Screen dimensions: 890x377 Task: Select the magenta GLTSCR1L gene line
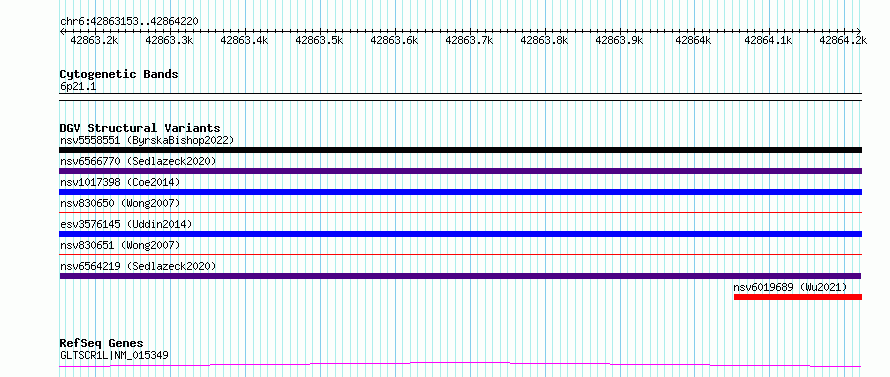click(x=460, y=364)
